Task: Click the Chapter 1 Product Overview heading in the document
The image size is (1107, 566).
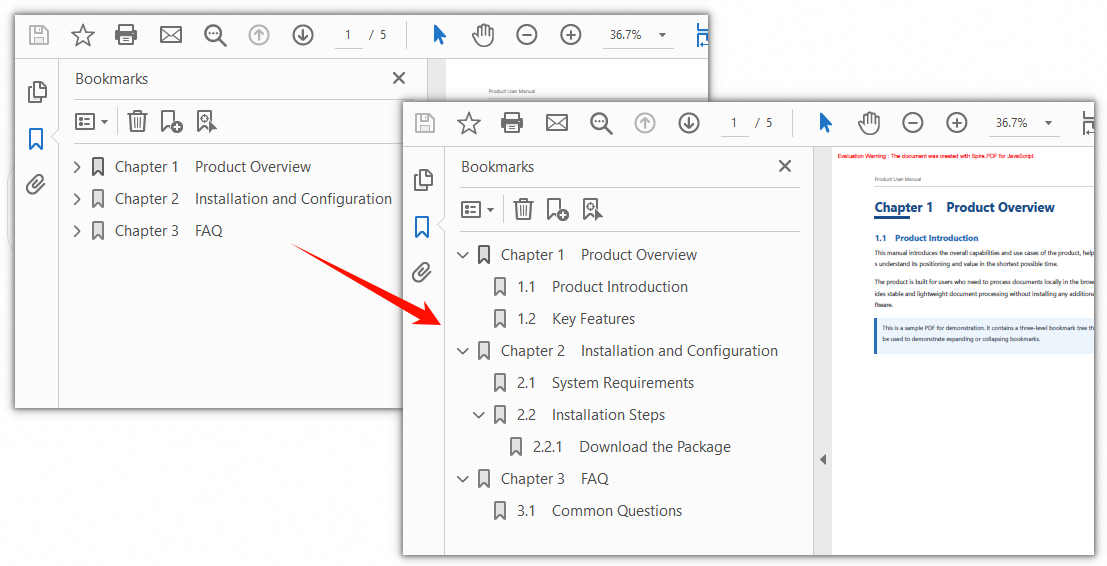Action: (964, 207)
